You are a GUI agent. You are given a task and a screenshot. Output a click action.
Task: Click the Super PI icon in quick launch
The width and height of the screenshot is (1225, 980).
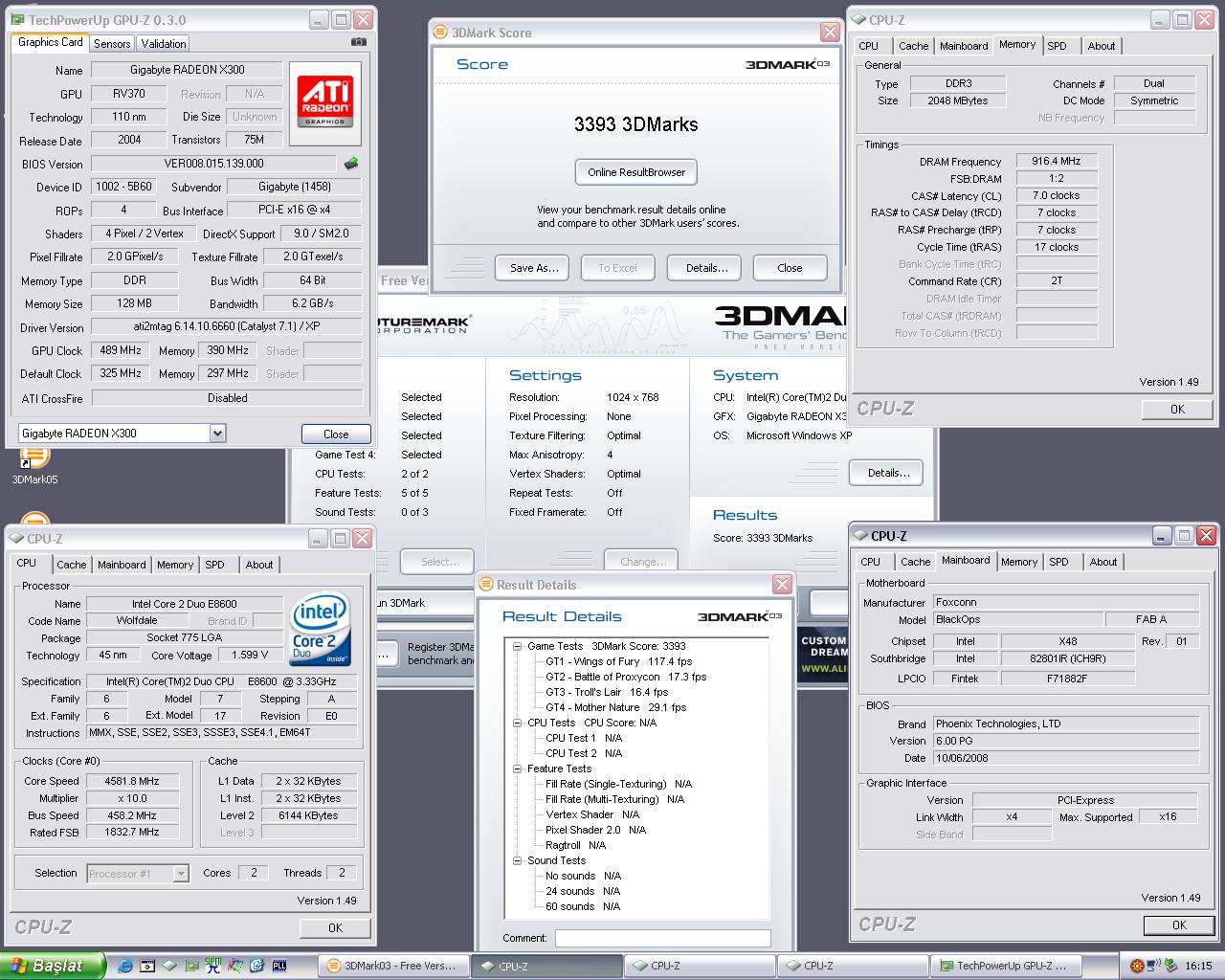coord(213,967)
